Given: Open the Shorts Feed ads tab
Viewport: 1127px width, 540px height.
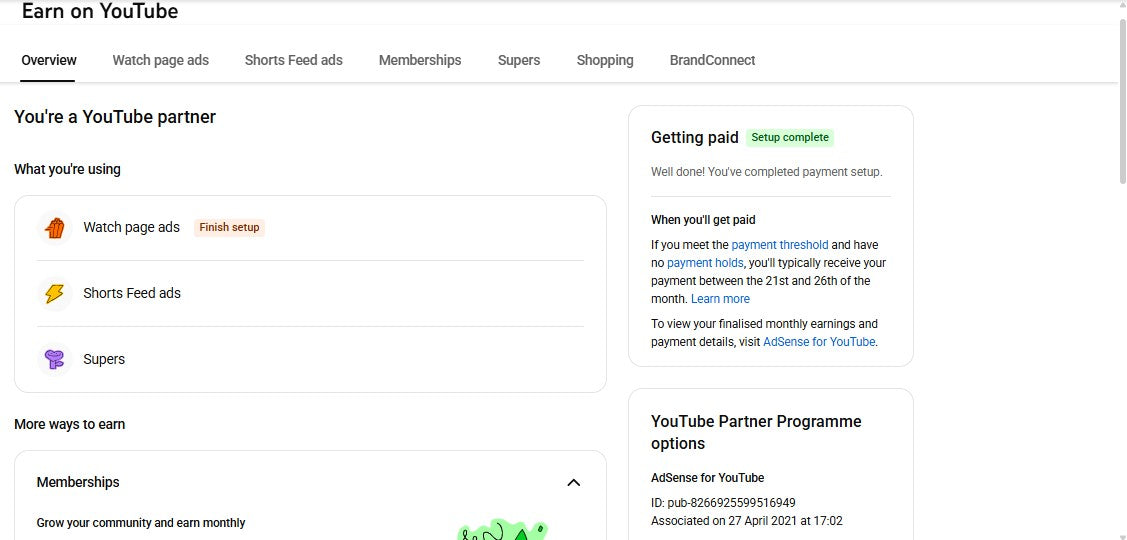Looking at the screenshot, I should pos(293,60).
